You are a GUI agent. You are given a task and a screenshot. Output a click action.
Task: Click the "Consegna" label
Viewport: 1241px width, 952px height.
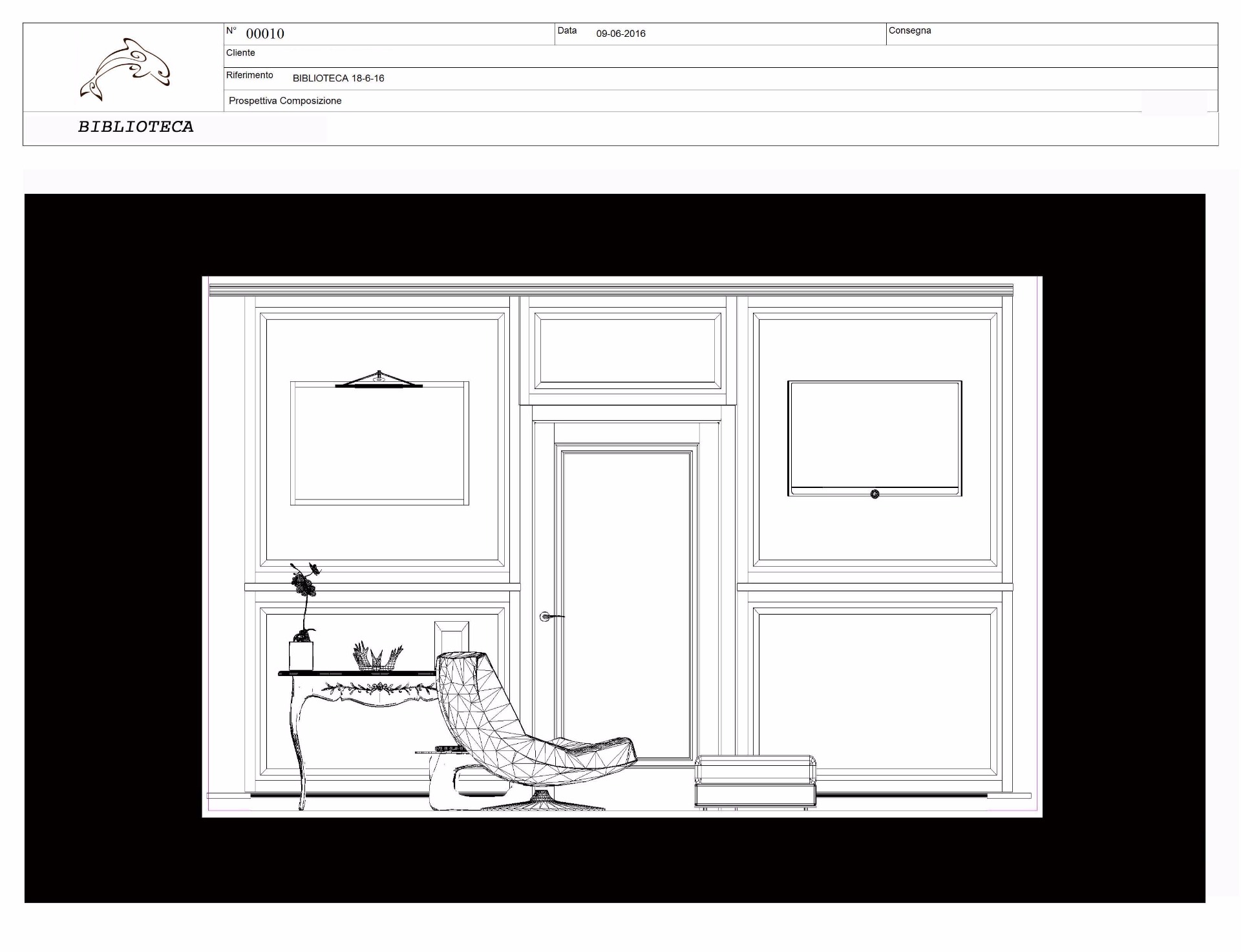pyautogui.click(x=909, y=30)
